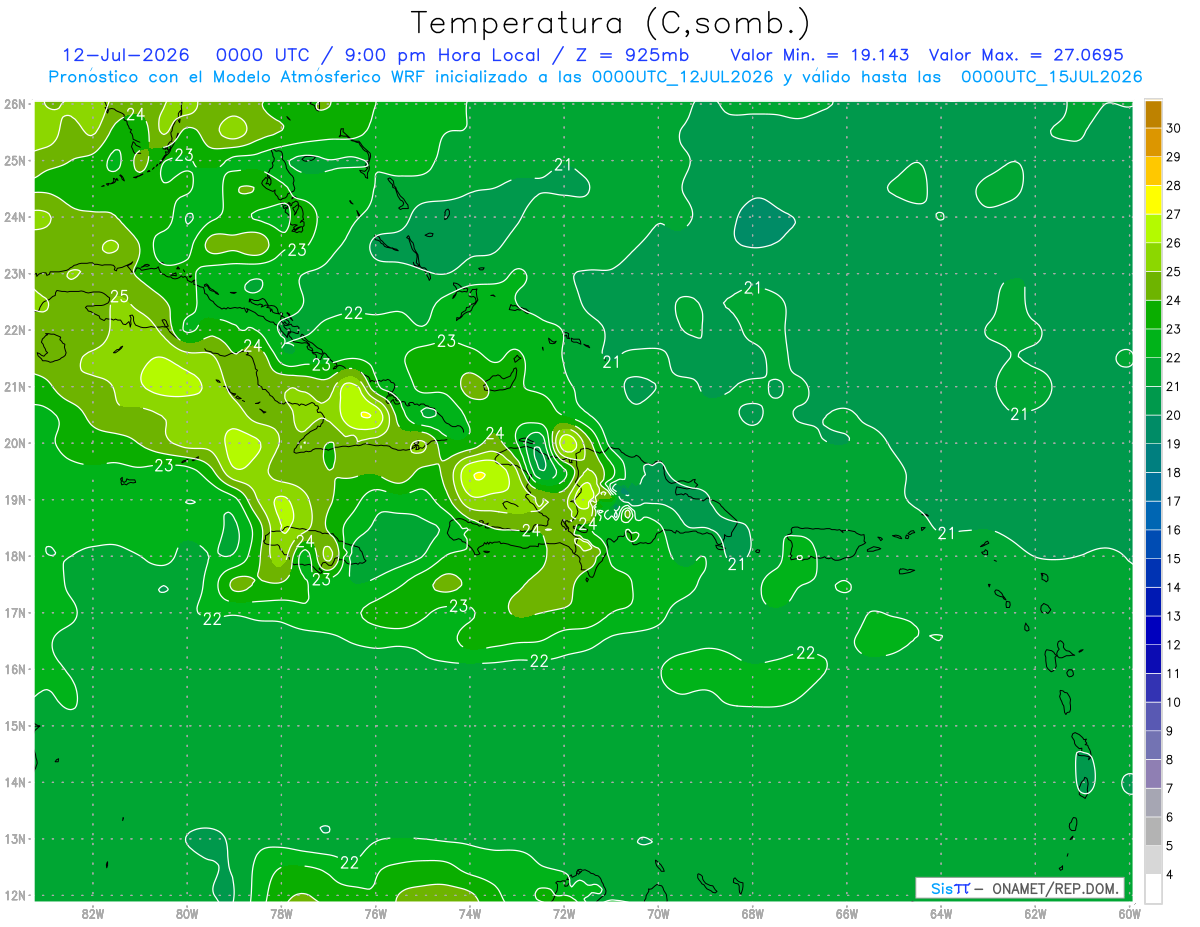Click legend swatch between 23 and 24
This screenshot has width=1200, height=927.
(x=1153, y=315)
